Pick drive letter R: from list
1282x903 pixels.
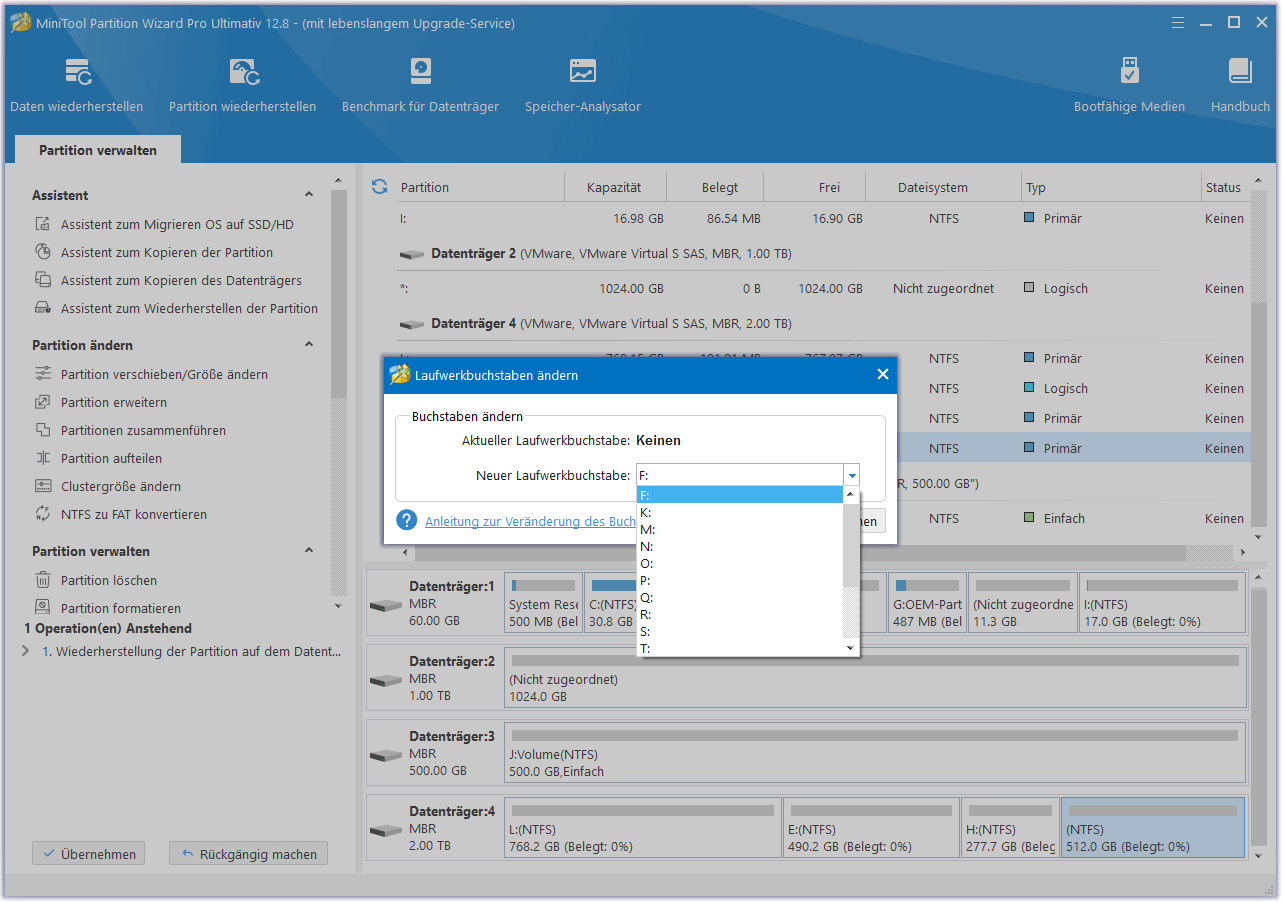[x=740, y=614]
